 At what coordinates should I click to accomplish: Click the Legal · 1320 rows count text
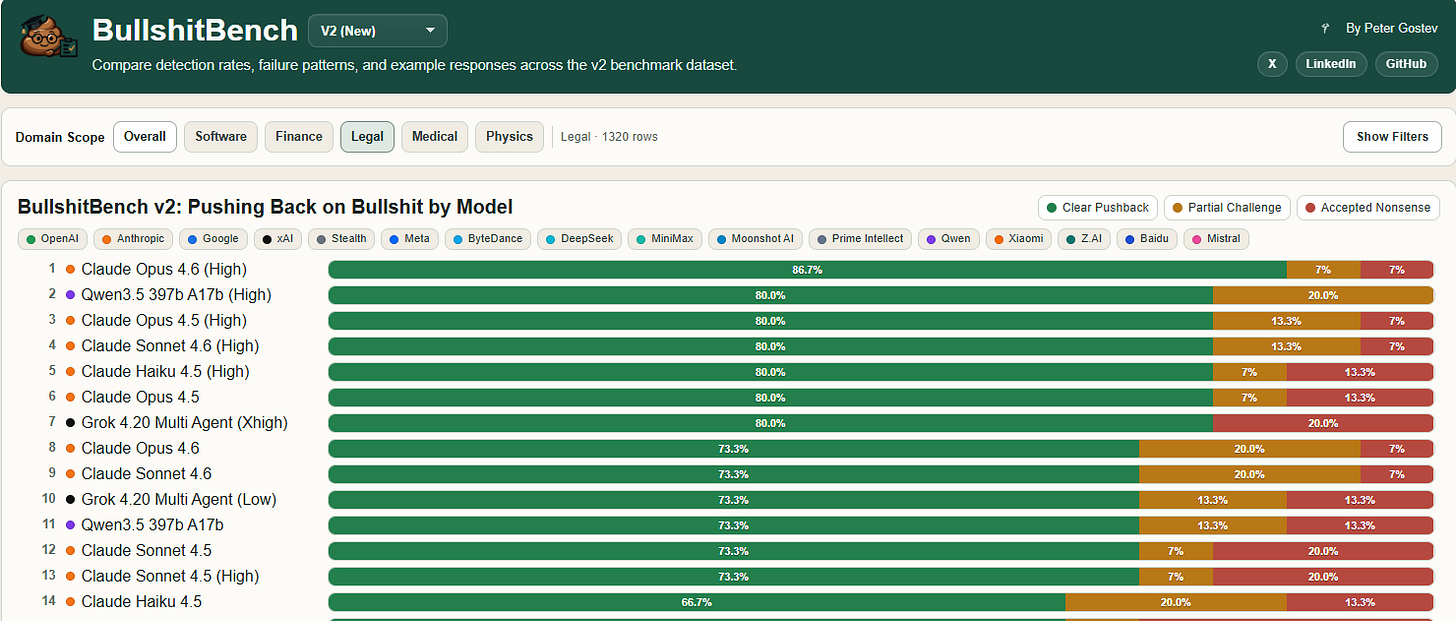609,137
